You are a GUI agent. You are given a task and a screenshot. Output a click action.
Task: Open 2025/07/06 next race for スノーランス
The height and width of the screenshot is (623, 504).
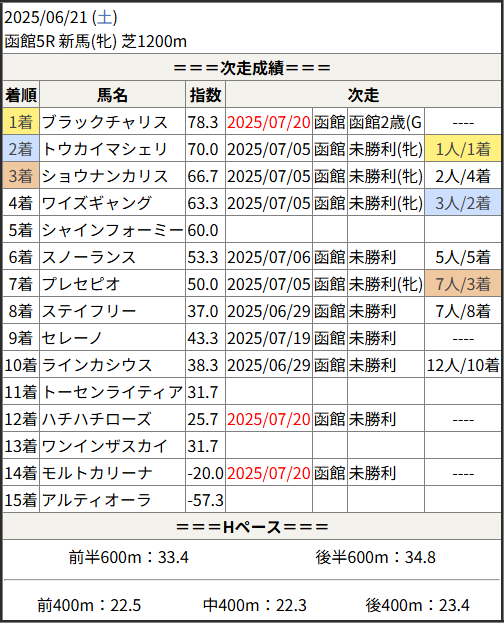pyautogui.click(x=269, y=257)
